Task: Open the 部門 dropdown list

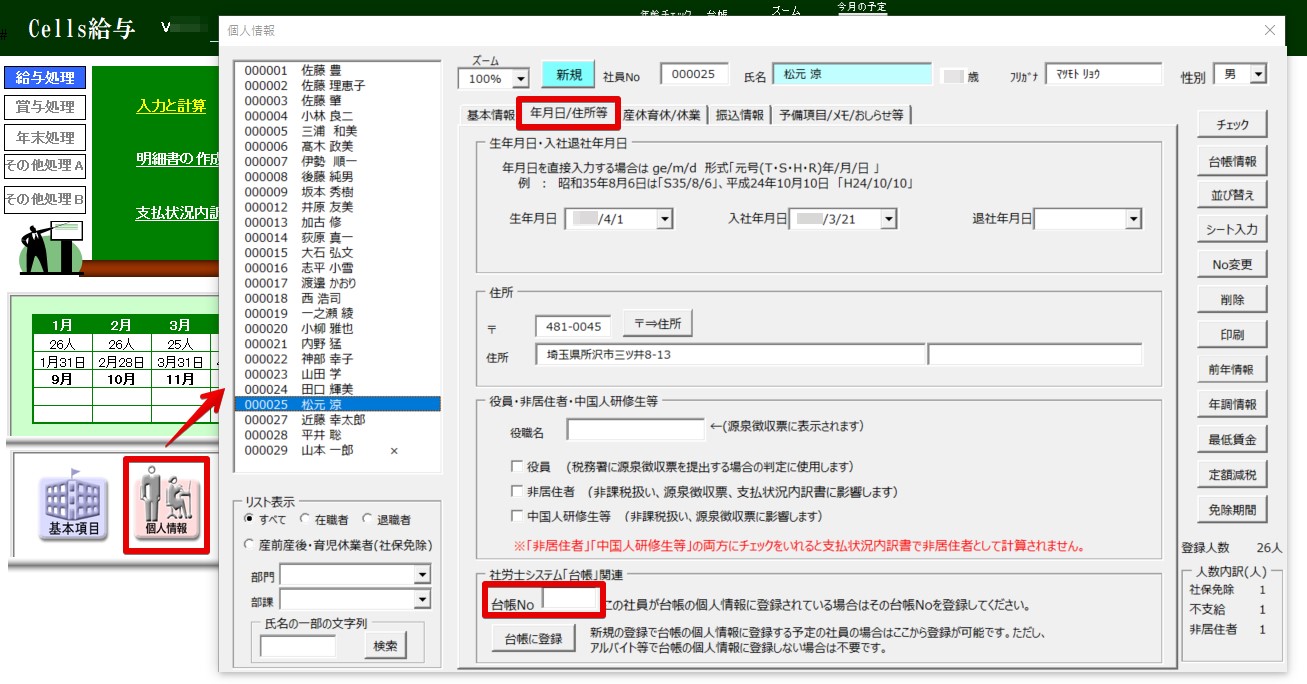Action: [422, 575]
